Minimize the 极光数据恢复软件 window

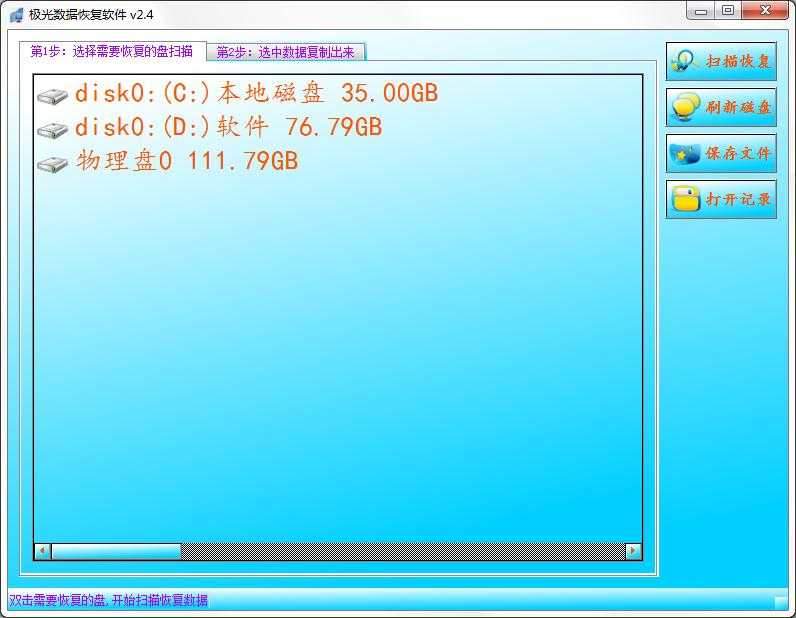click(702, 11)
